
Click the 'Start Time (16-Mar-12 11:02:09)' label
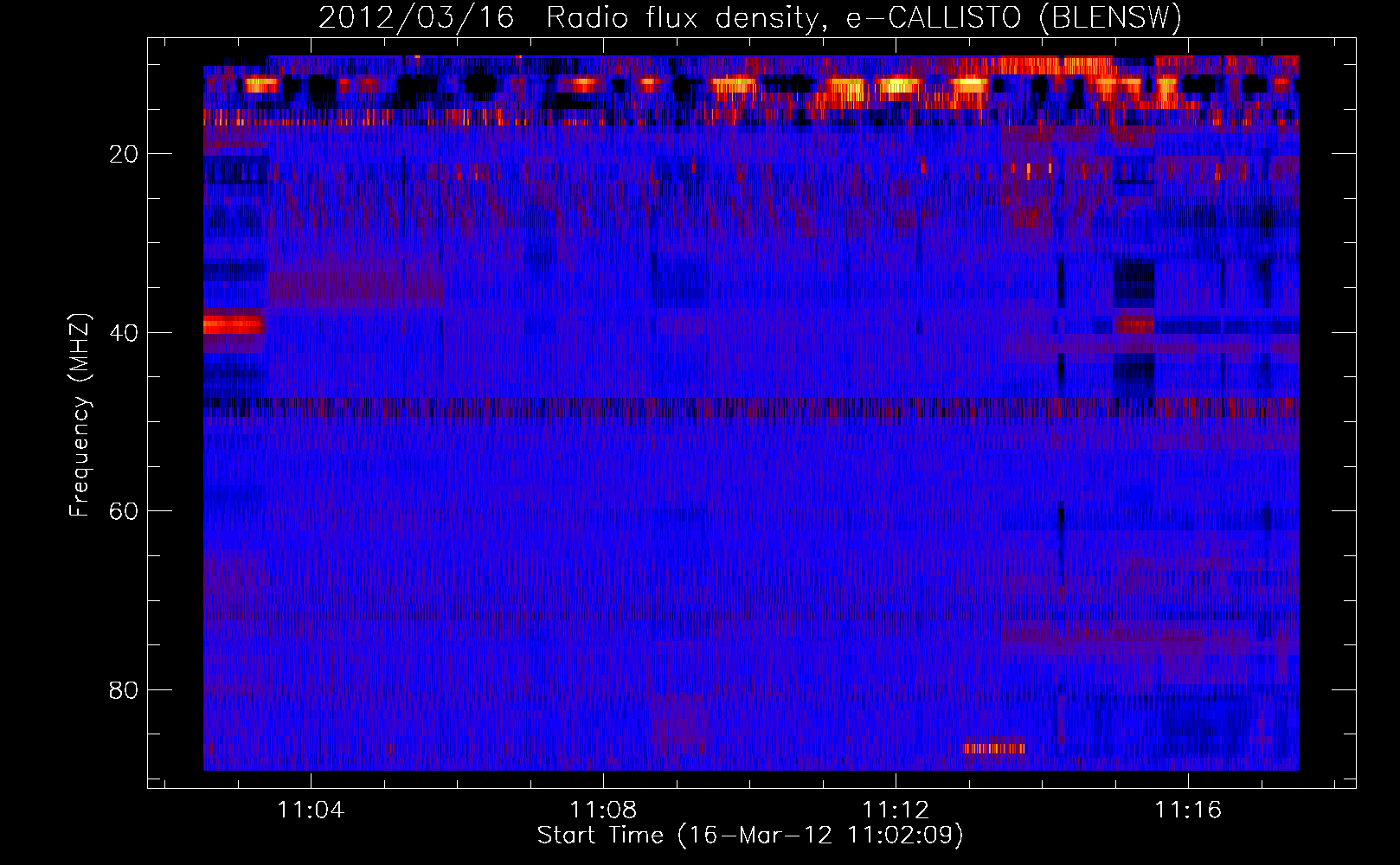750,836
